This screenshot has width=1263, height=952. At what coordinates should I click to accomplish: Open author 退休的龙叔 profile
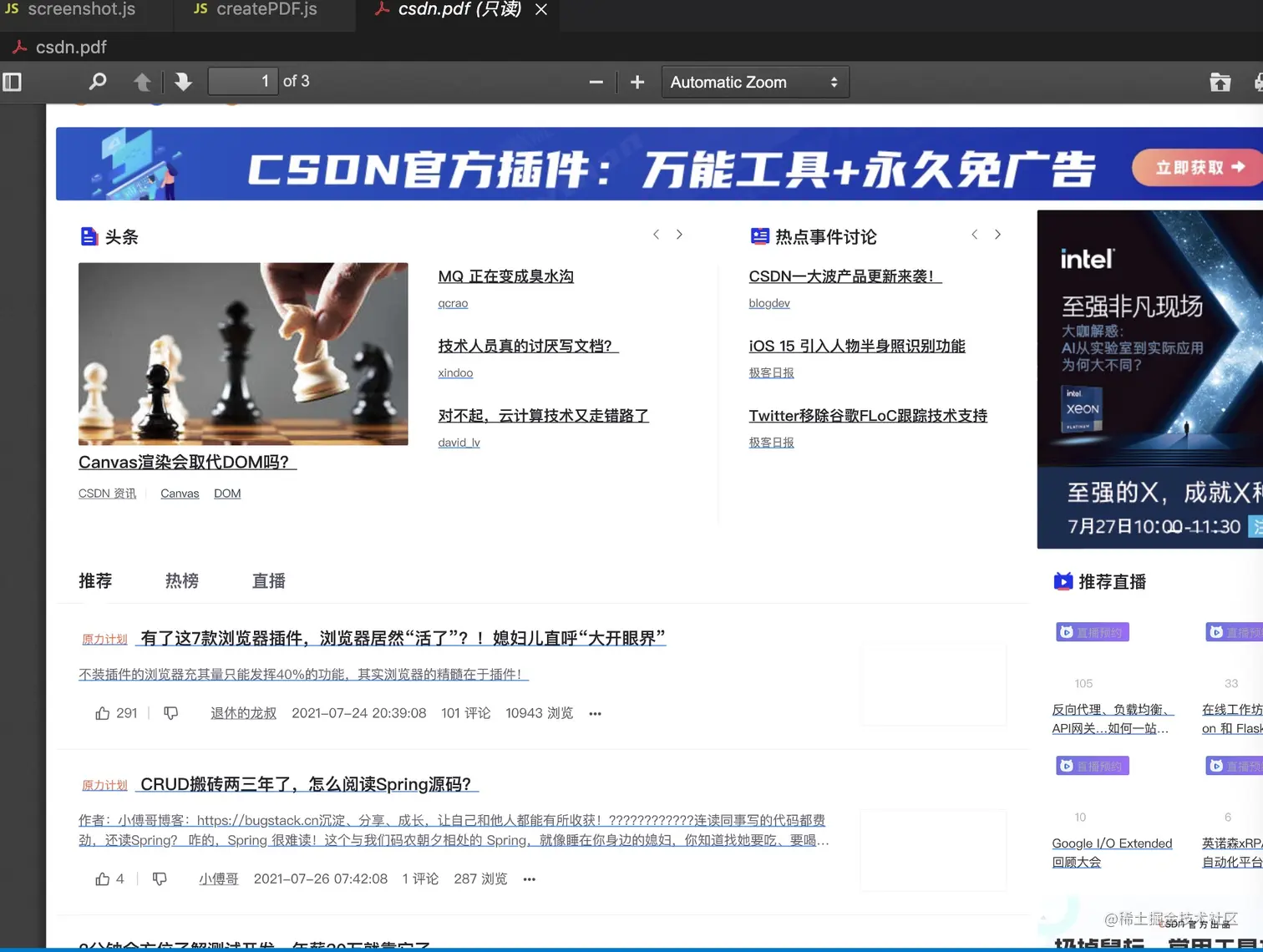pos(243,713)
